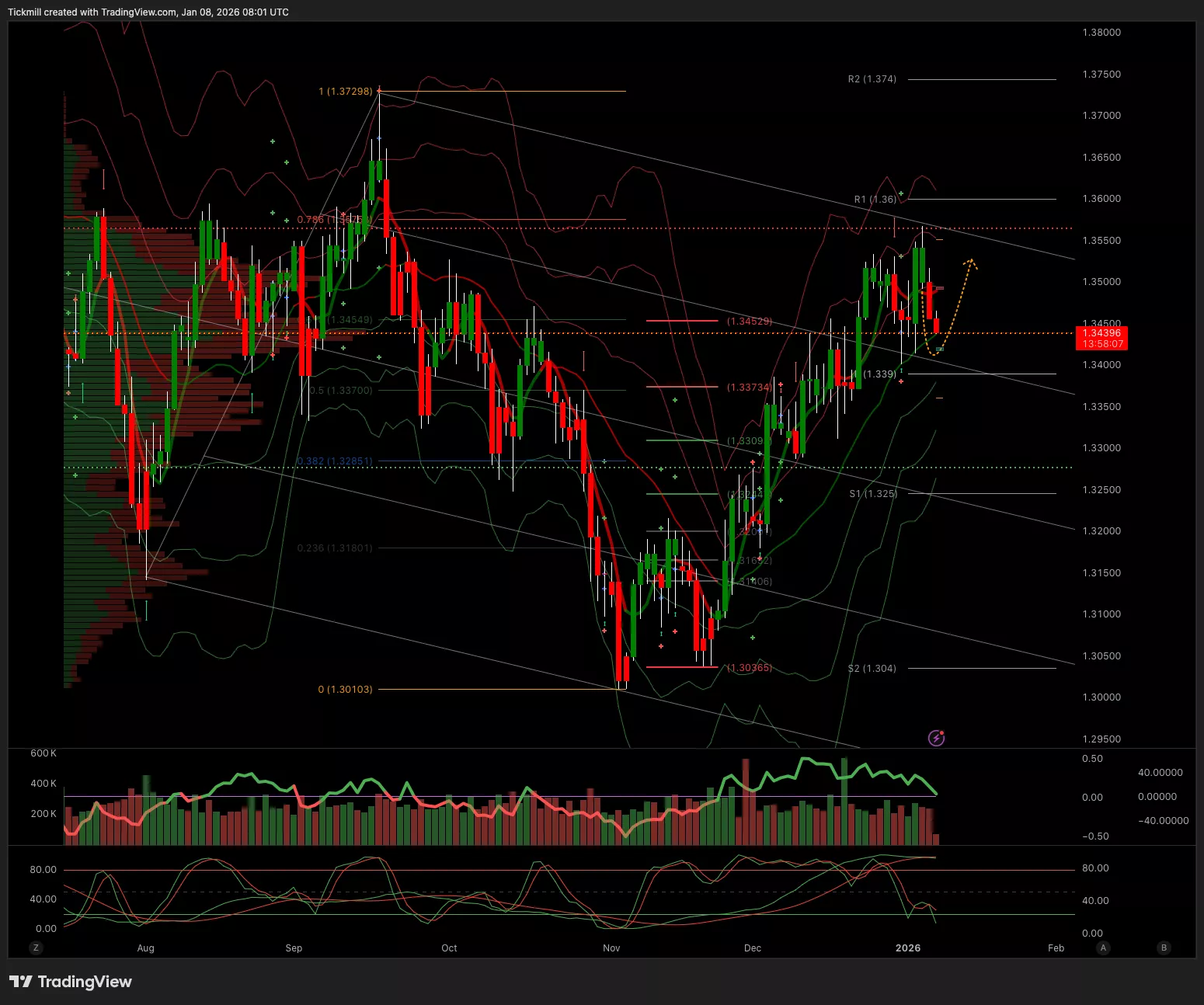This screenshot has height=1005, width=1204.
Task: Click the R1 (1.36) pivot label
Action: pos(875,200)
